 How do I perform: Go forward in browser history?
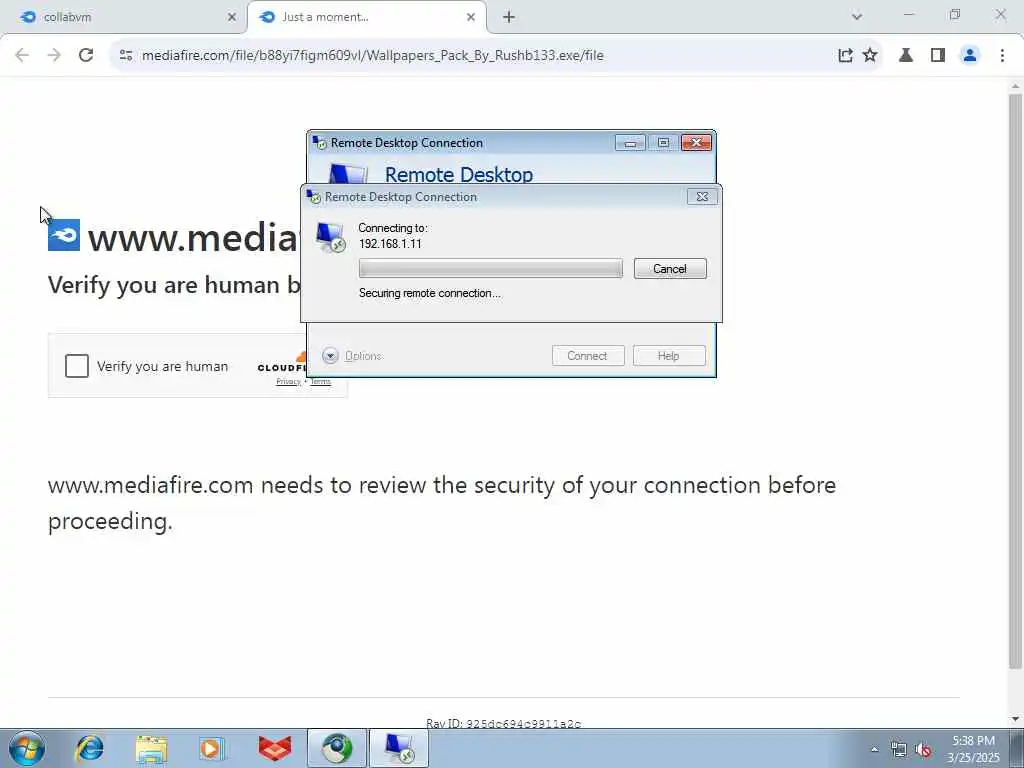[54, 56]
